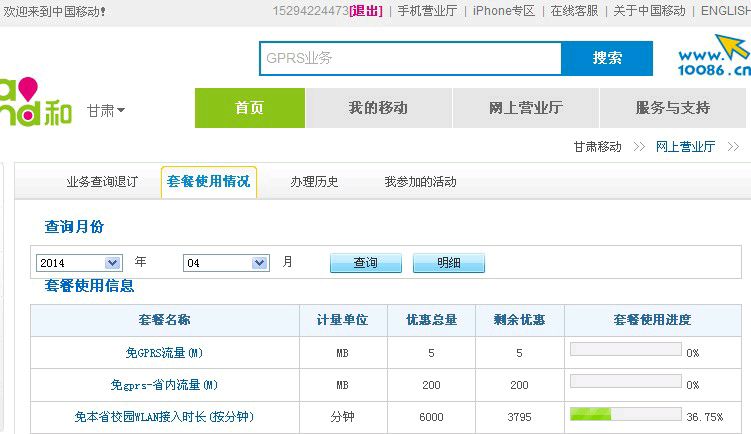Open the 我的移动 menu

pyautogui.click(x=378, y=108)
